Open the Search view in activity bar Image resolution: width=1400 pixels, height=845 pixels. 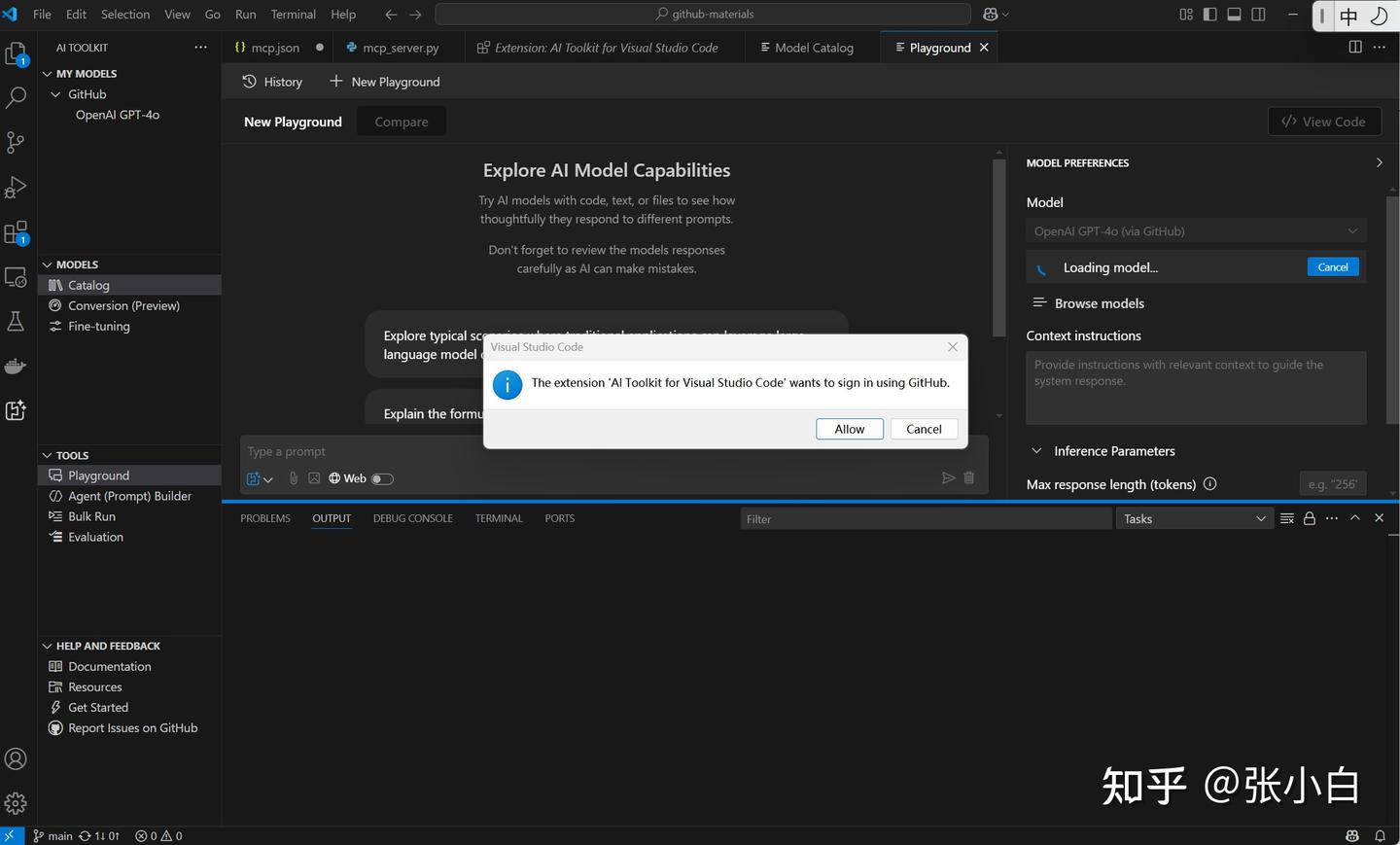click(x=17, y=97)
